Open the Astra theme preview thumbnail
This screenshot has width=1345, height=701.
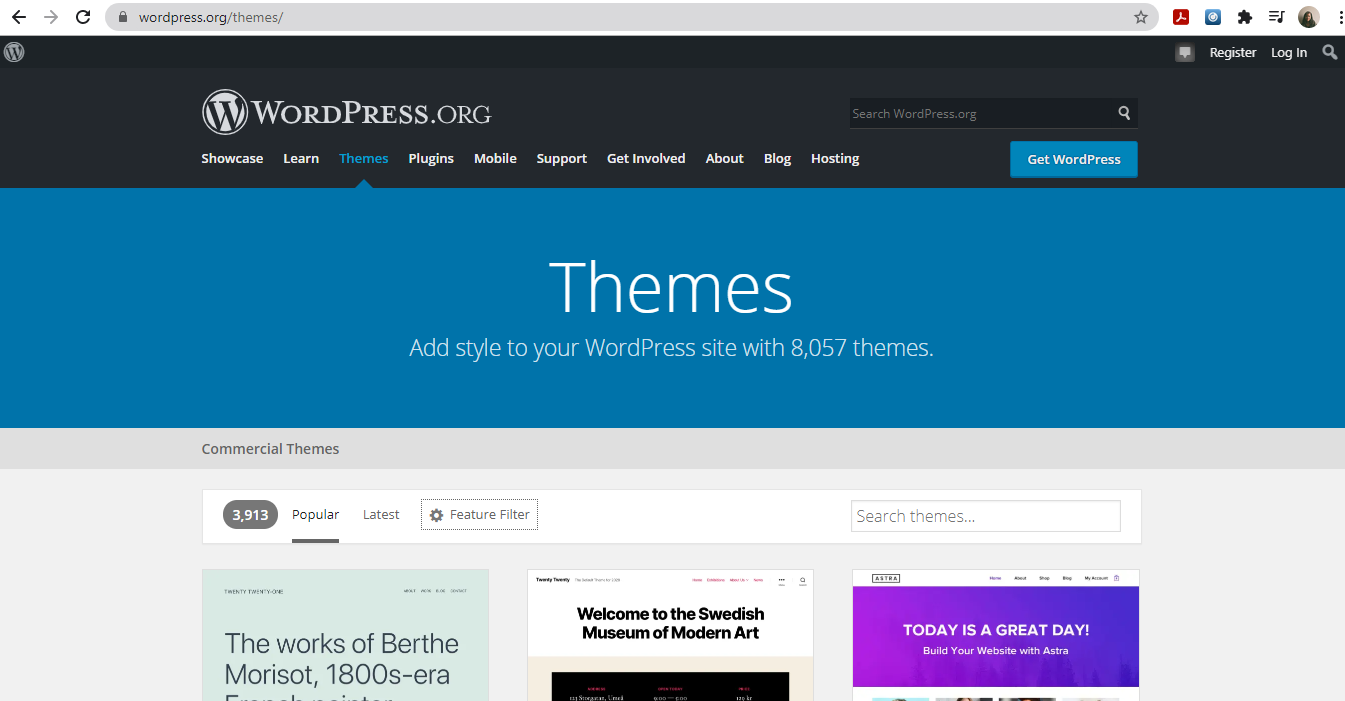[996, 635]
